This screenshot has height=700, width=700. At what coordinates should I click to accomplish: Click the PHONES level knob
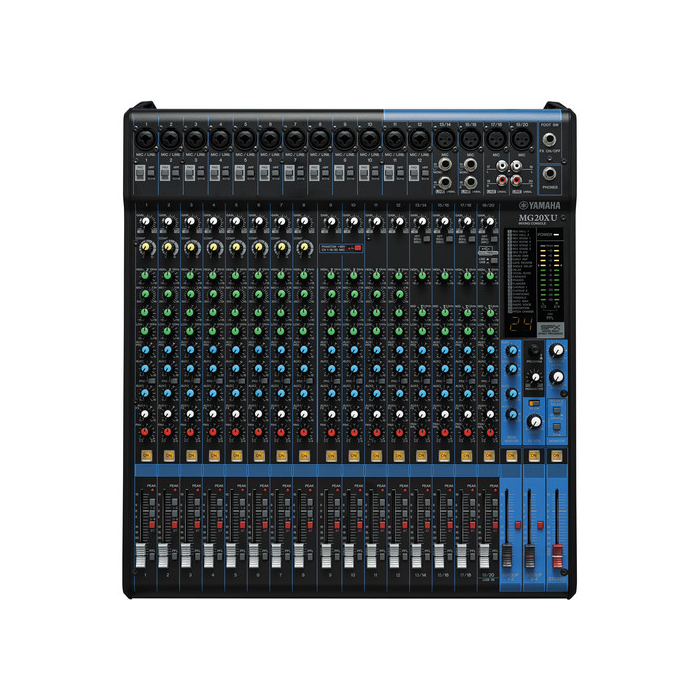(557, 378)
